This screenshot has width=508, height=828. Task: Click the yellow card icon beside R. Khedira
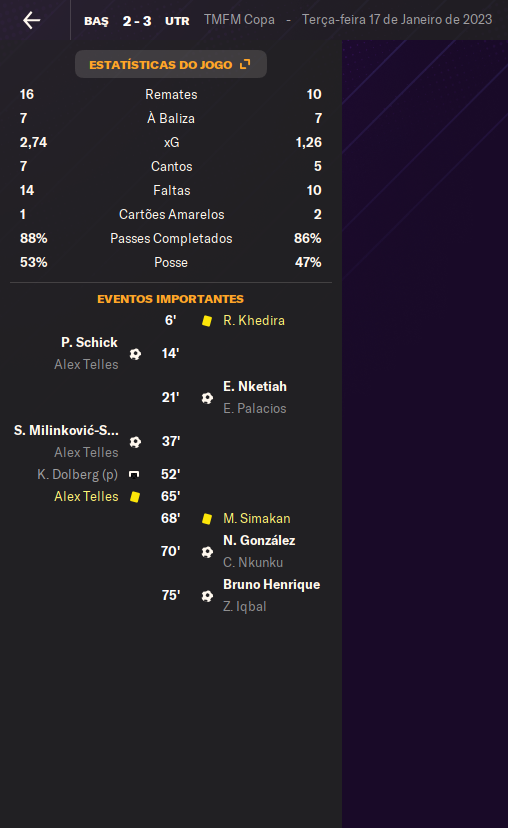coord(207,321)
